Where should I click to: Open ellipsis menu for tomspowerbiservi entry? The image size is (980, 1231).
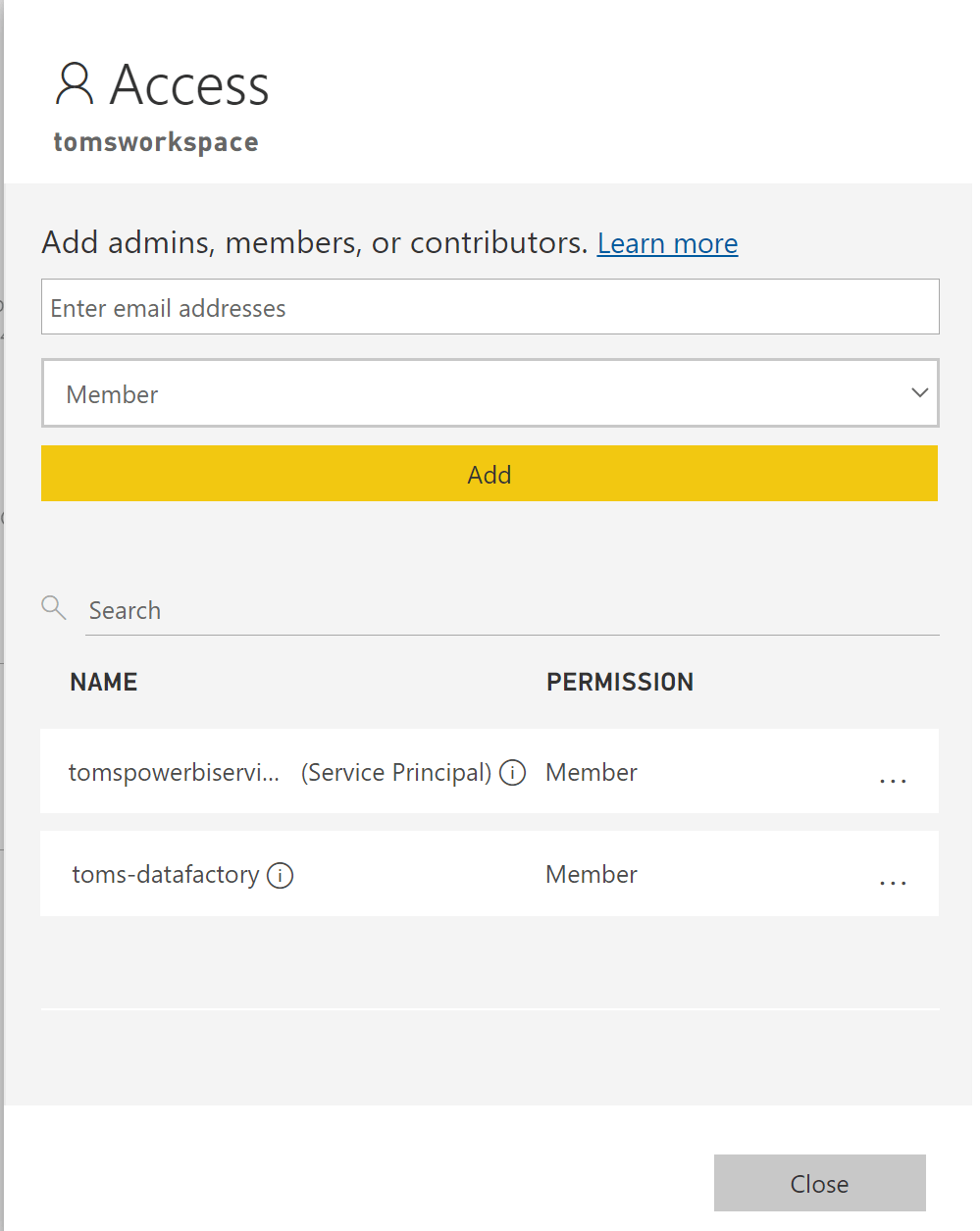pyautogui.click(x=893, y=778)
